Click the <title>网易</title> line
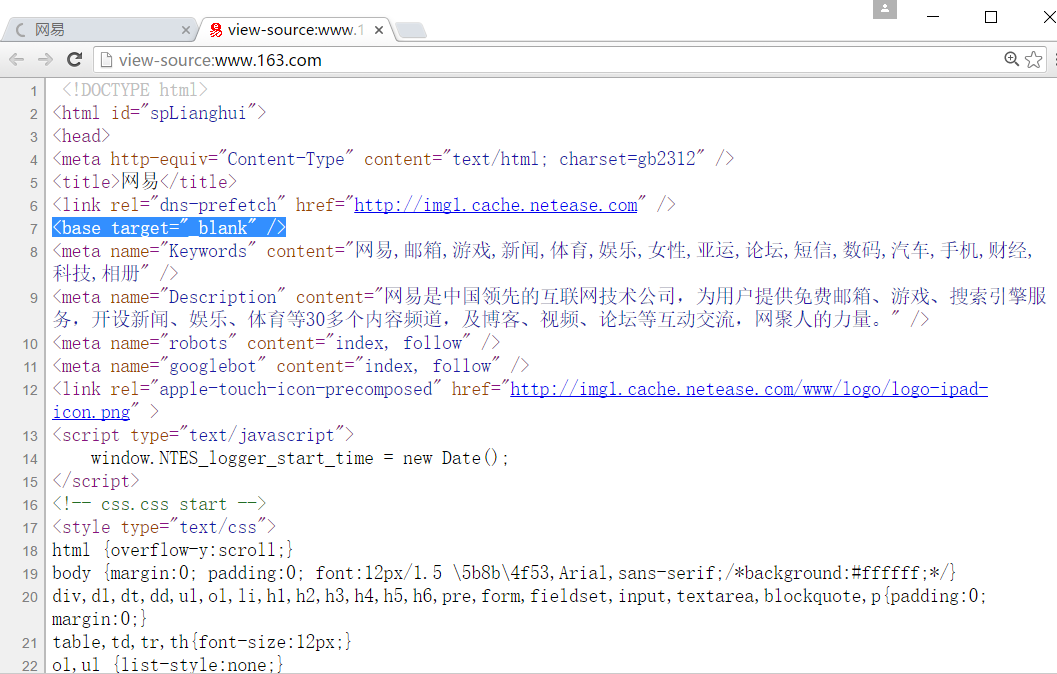This screenshot has width=1057, height=674. [x=144, y=181]
